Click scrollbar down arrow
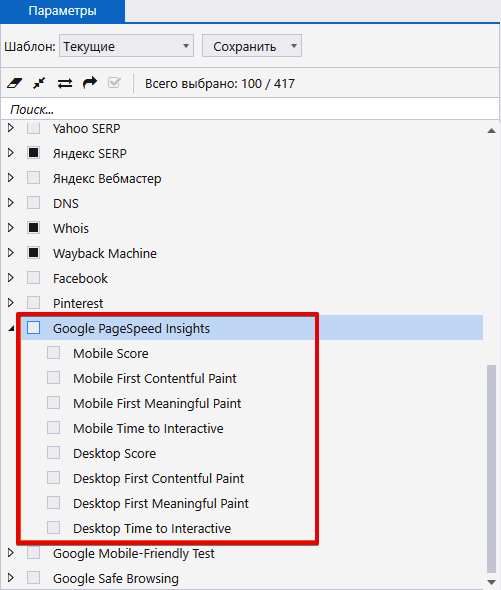Viewport: 501px width, 590px height. [x=491, y=582]
